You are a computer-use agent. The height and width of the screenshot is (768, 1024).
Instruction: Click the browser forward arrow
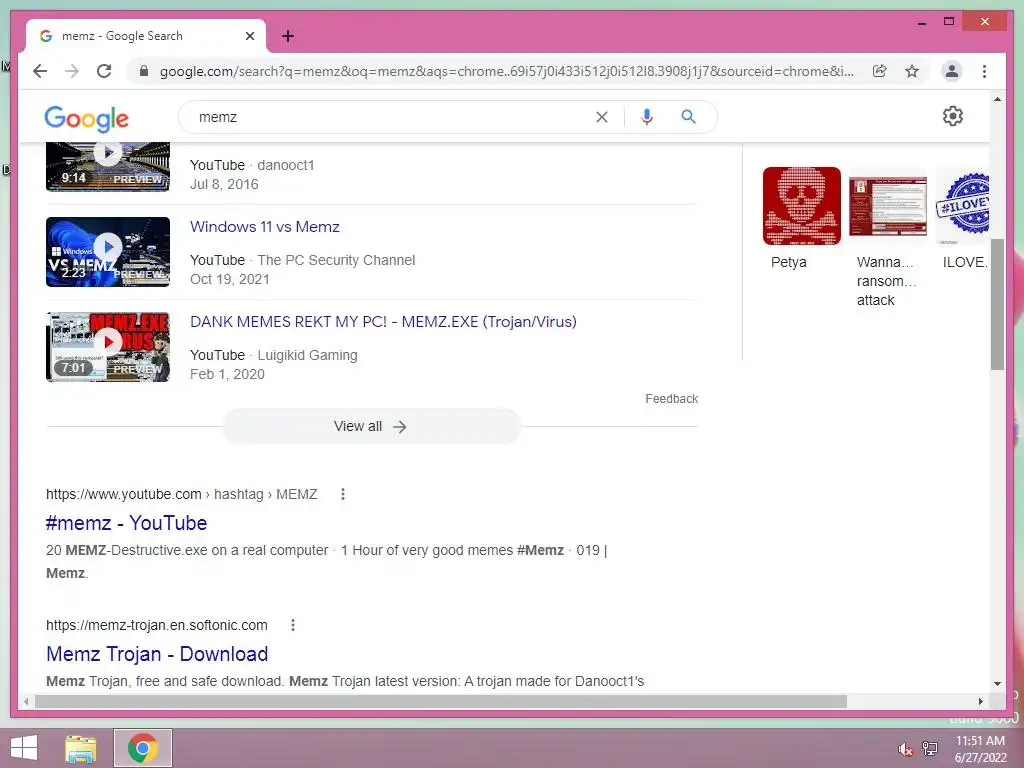pyautogui.click(x=72, y=71)
